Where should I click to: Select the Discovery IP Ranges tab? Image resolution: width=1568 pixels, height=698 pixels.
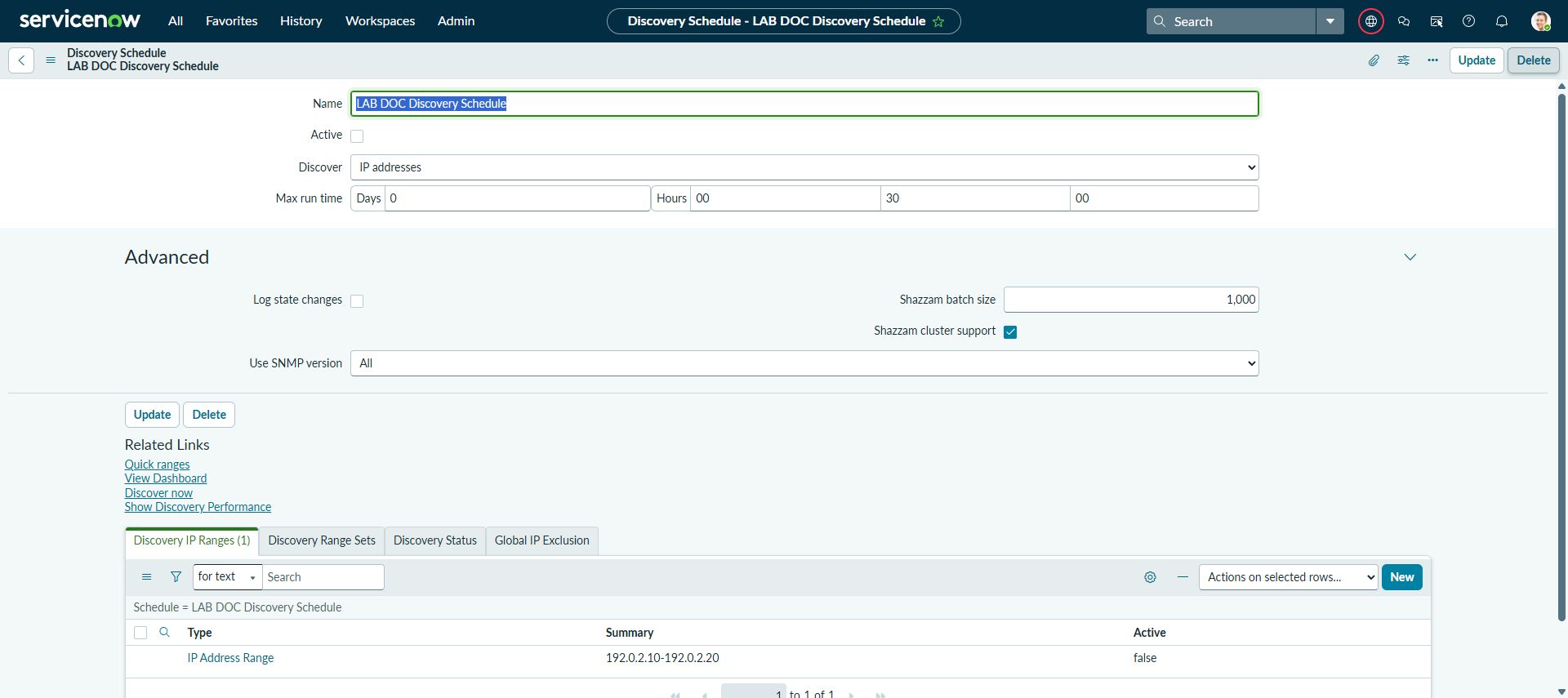(192, 540)
